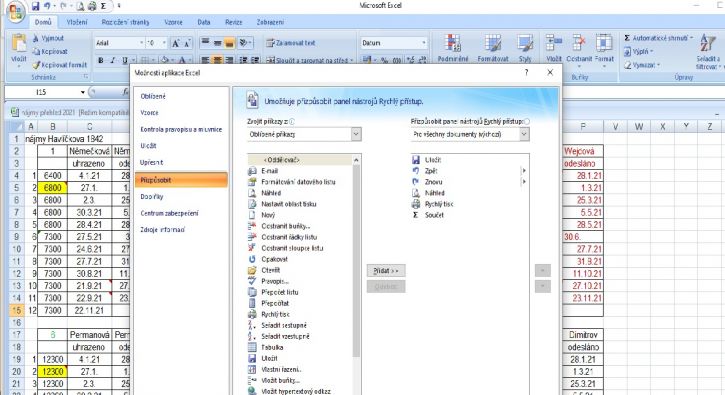Click the Přidat >> button
This screenshot has width=725, height=395.
386,271
